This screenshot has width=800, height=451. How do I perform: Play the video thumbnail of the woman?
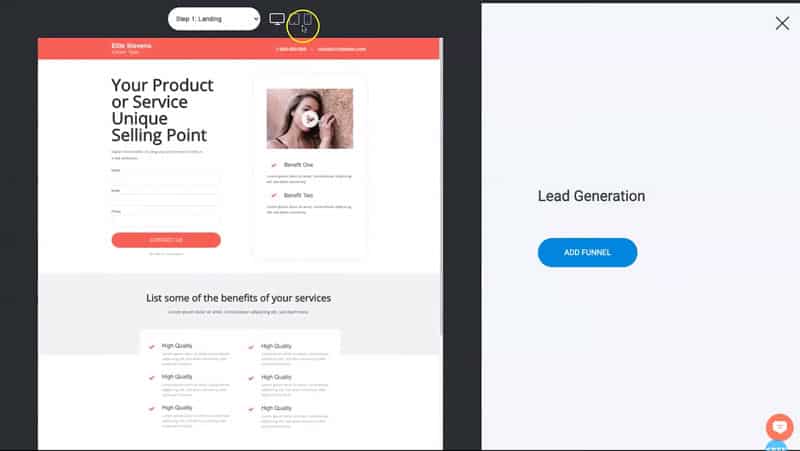[310, 119]
